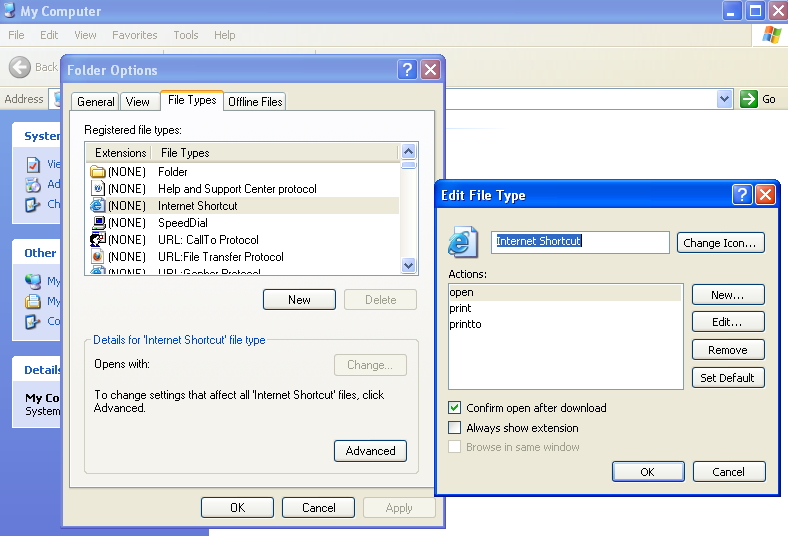Uncheck Confirm open after download

[x=454, y=407]
